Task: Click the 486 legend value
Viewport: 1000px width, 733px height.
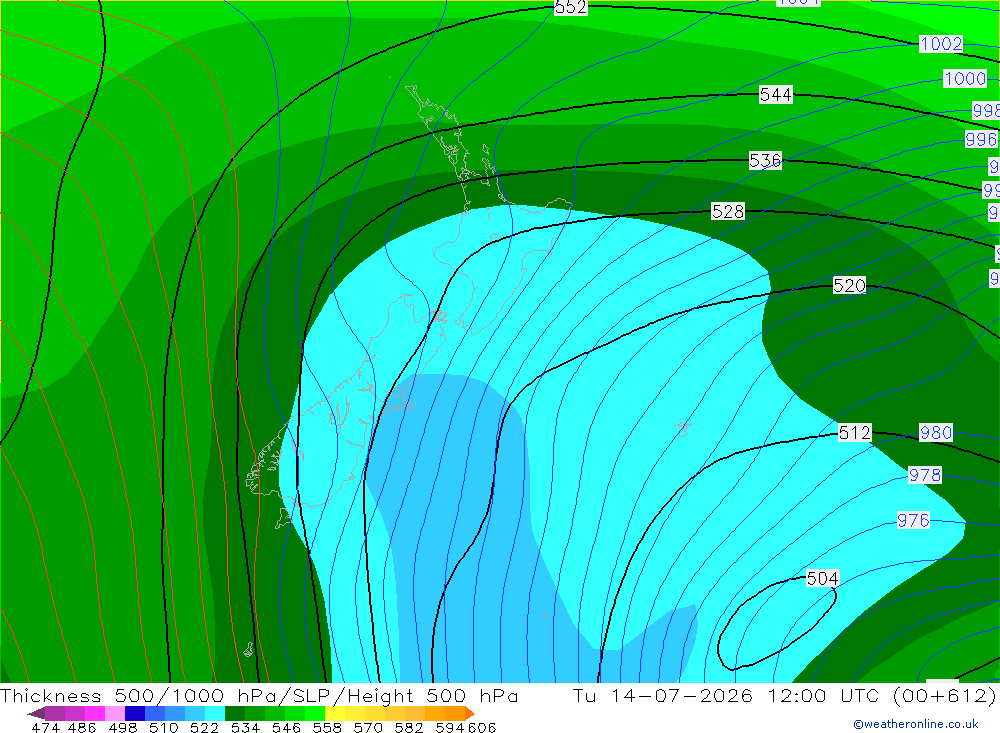Action: [82, 727]
